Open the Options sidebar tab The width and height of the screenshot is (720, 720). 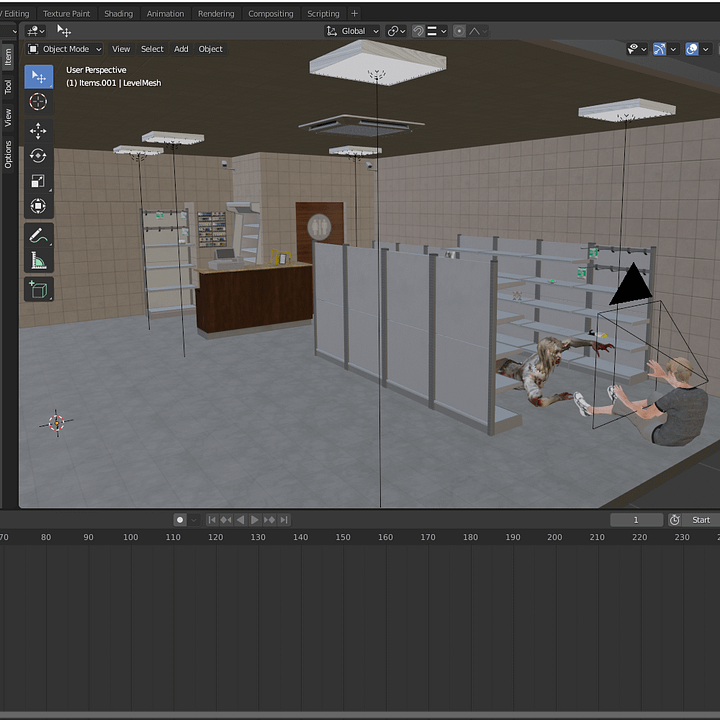(x=8, y=155)
